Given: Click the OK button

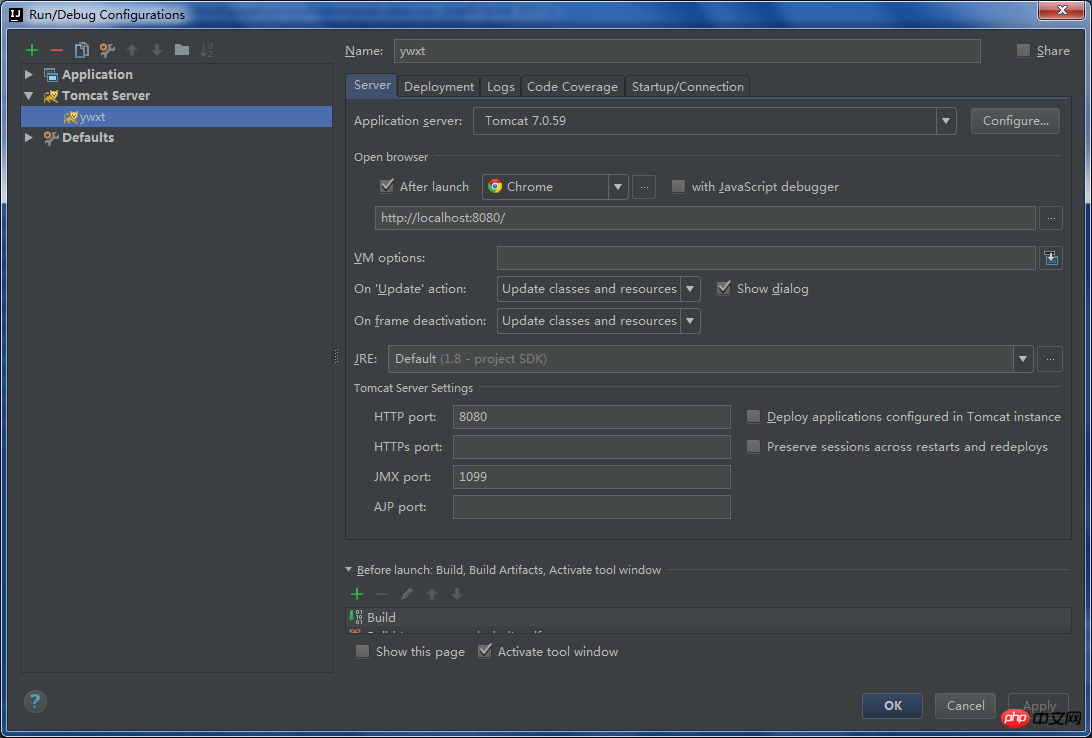Looking at the screenshot, I should pyautogui.click(x=892, y=705).
